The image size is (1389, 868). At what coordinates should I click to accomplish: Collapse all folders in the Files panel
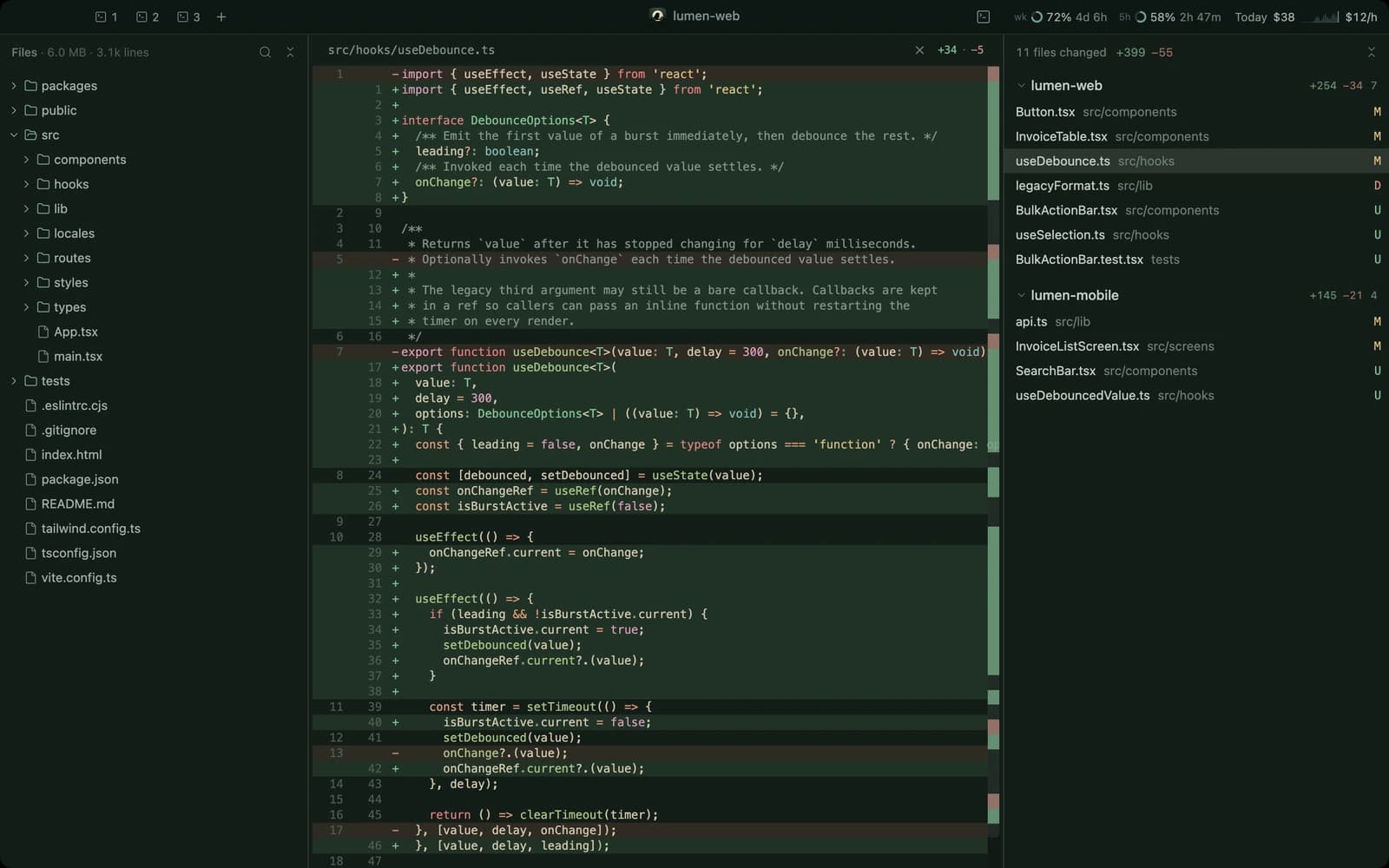click(290, 52)
